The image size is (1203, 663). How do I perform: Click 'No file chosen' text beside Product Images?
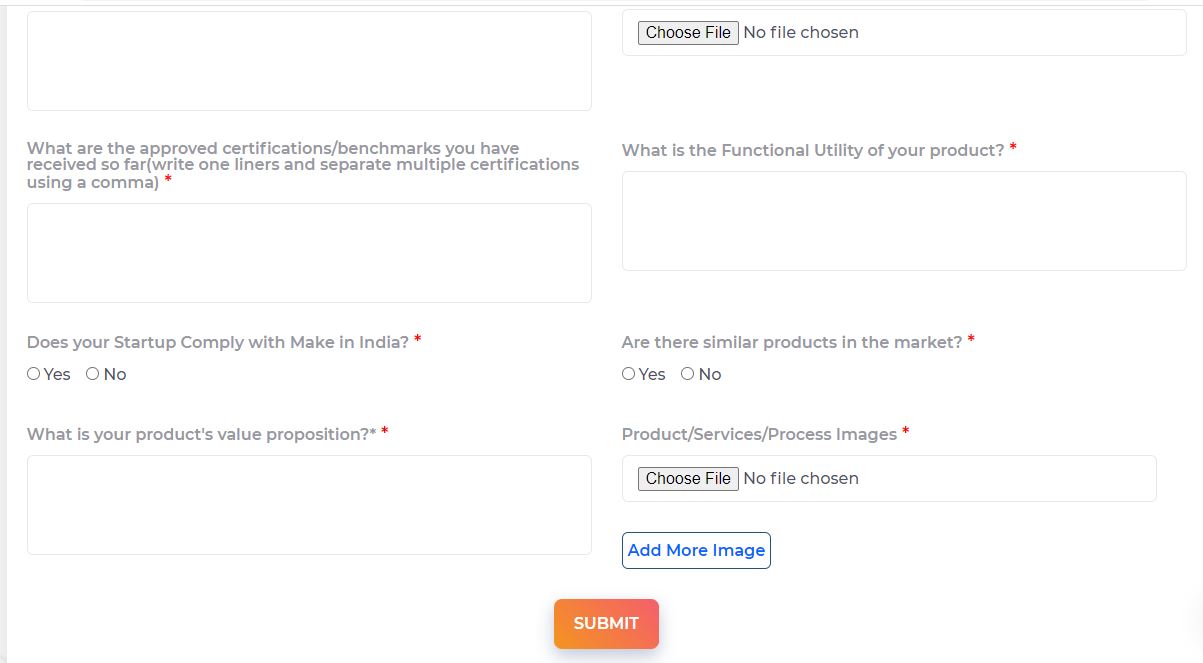[x=801, y=478]
